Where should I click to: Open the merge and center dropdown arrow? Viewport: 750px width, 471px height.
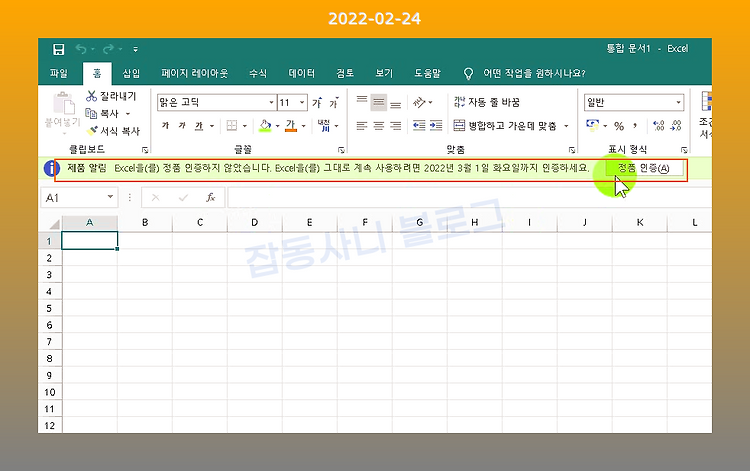[566, 126]
